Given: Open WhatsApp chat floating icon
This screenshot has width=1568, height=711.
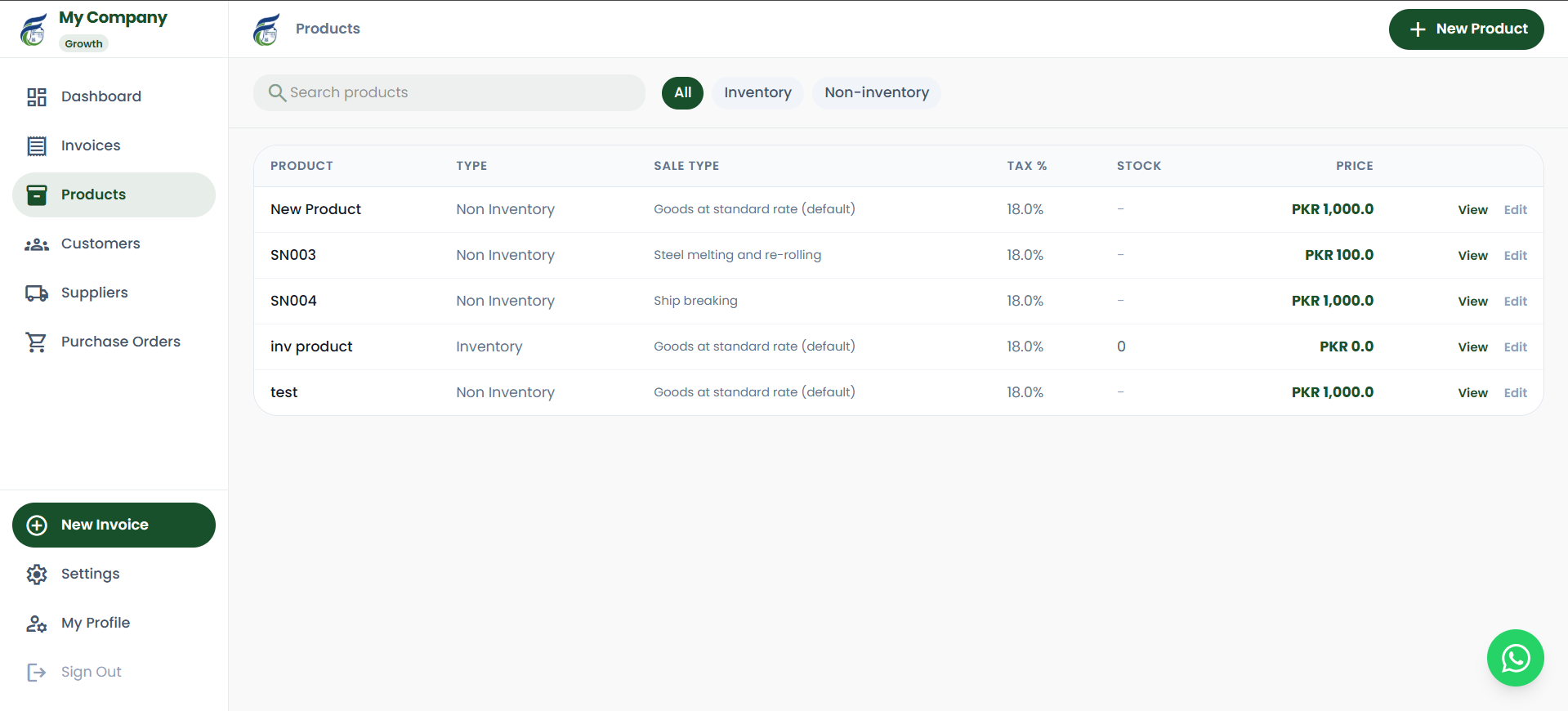Looking at the screenshot, I should [x=1515, y=658].
